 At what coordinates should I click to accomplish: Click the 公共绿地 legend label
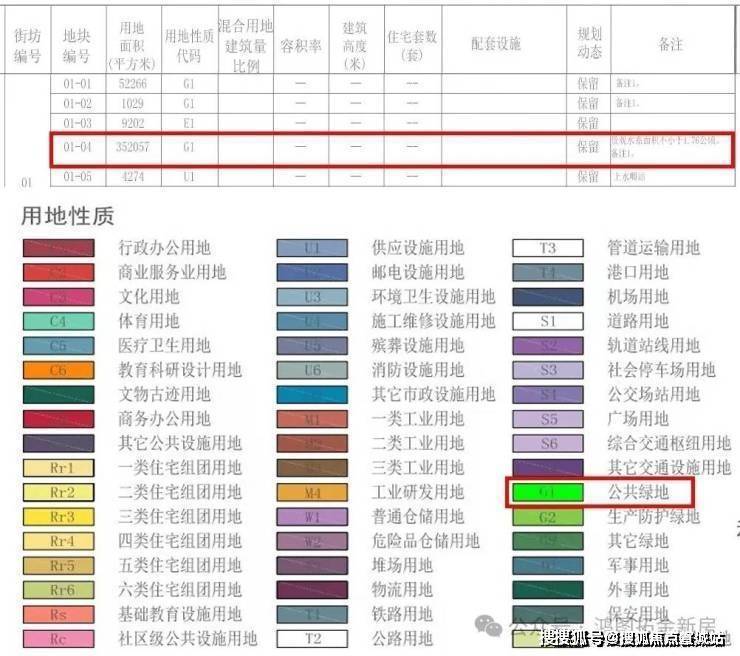tap(638, 492)
